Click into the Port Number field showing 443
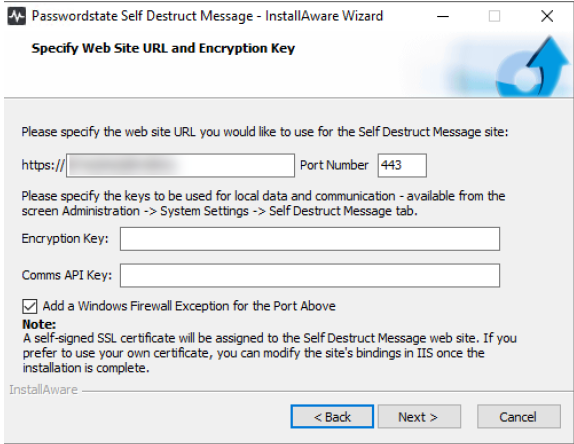The image size is (574, 444). click(402, 165)
